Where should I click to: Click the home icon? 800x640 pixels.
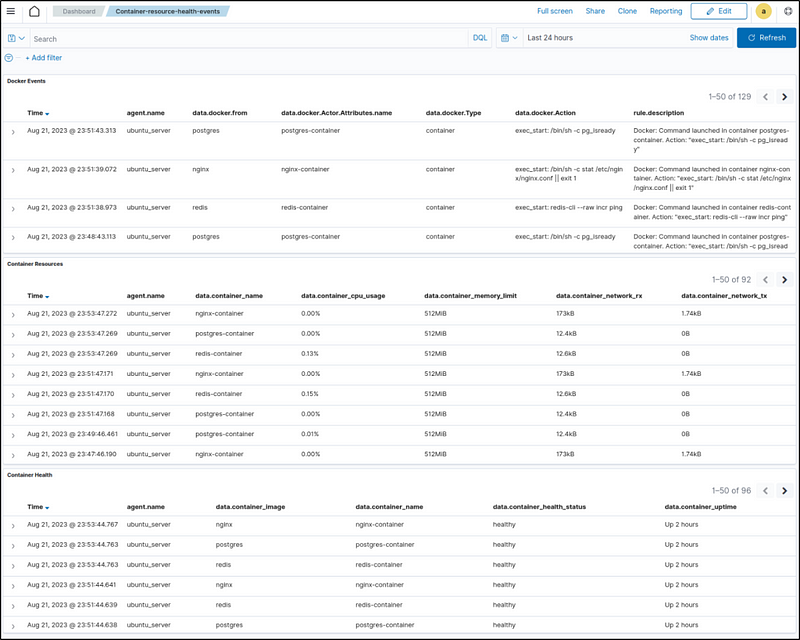pyautogui.click(x=34, y=11)
